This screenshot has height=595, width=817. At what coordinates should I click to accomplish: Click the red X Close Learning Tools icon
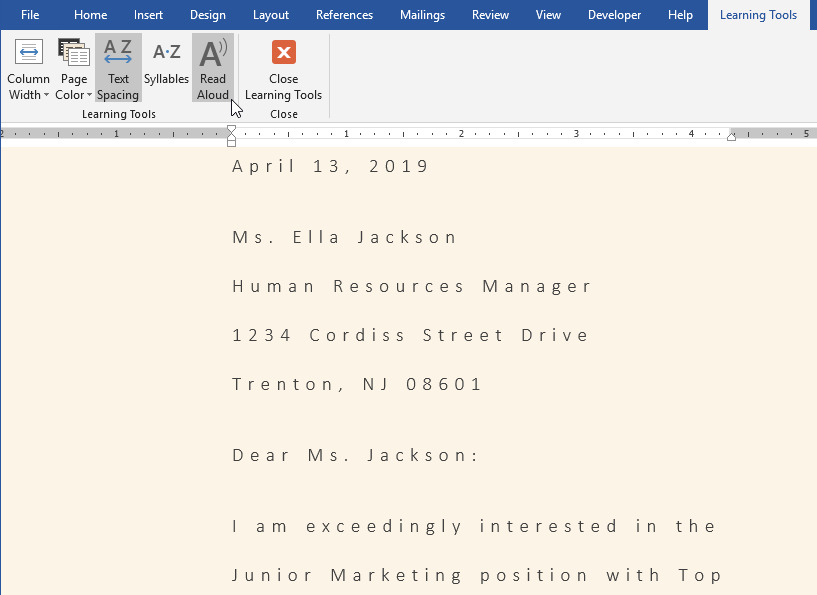point(283,52)
